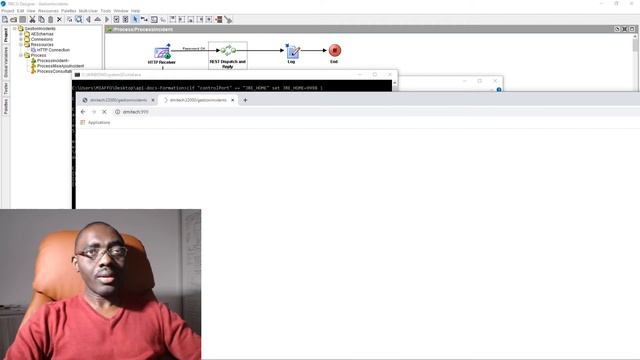Switch to the Global Variables side tab
The height and width of the screenshot is (360, 640).
coord(6,62)
